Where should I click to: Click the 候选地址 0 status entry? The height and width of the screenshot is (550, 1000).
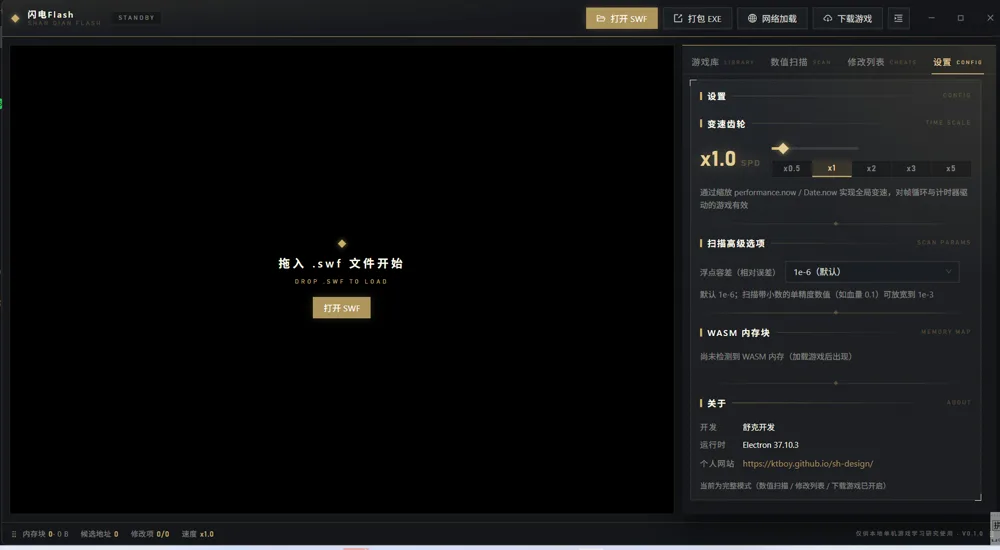pyautogui.click(x=99, y=534)
